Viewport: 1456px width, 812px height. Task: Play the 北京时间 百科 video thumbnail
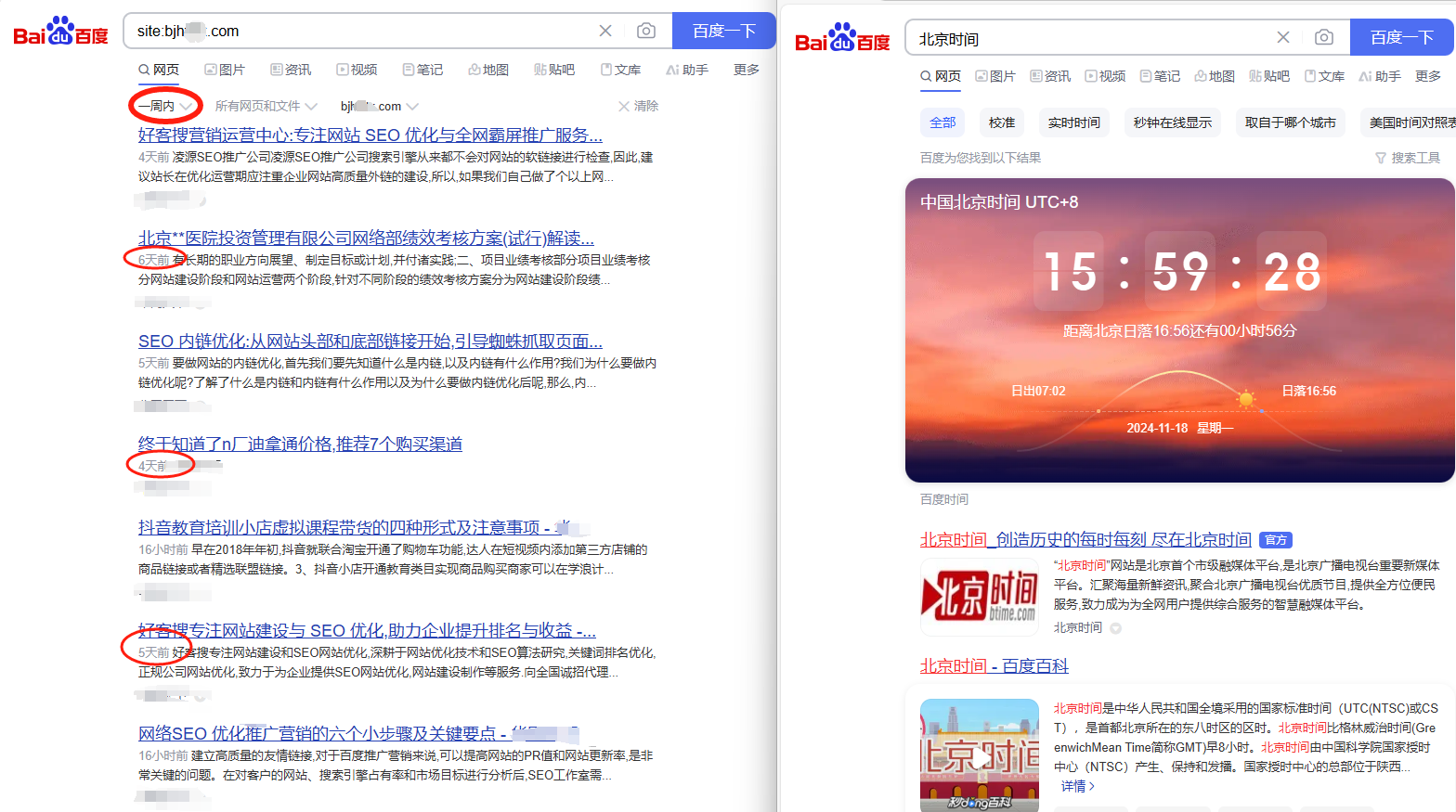980,756
